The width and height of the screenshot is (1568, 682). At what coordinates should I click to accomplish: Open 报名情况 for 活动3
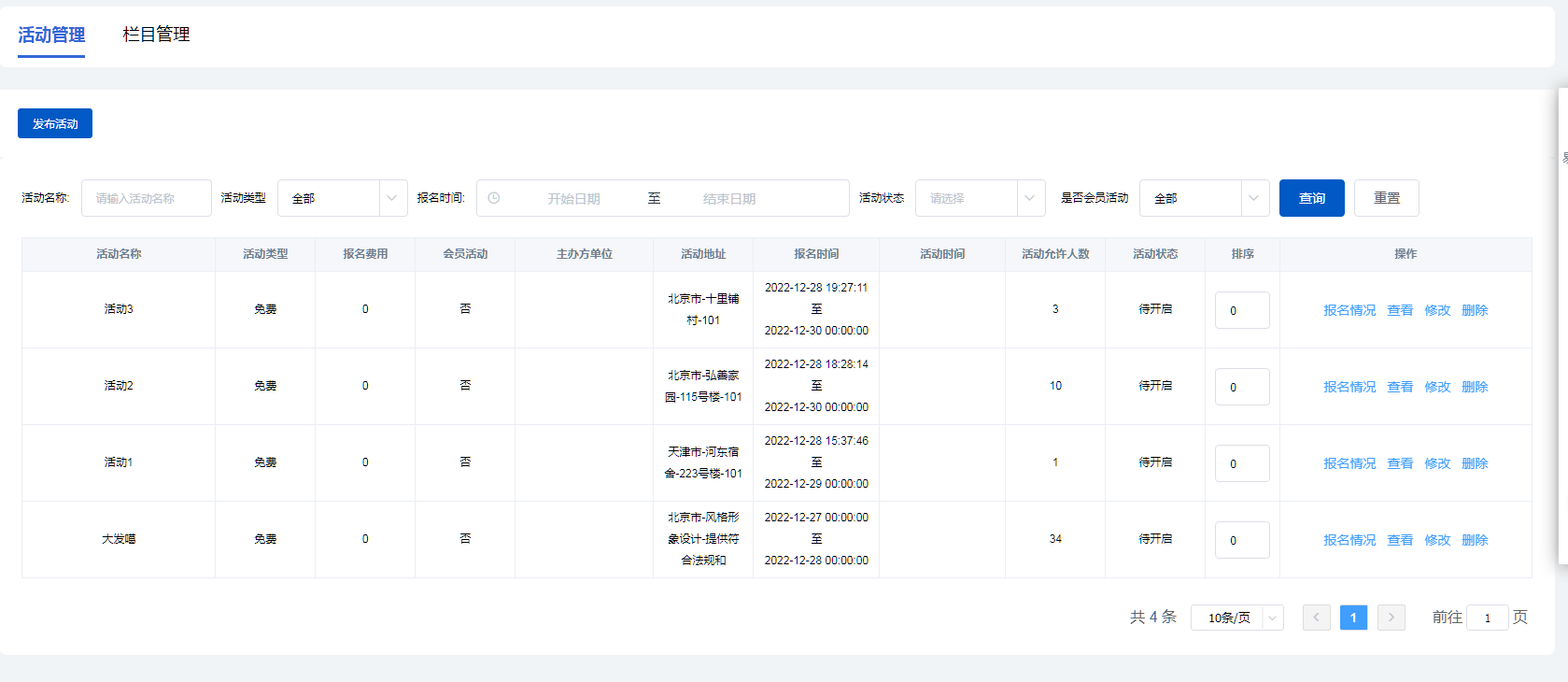coord(1349,310)
